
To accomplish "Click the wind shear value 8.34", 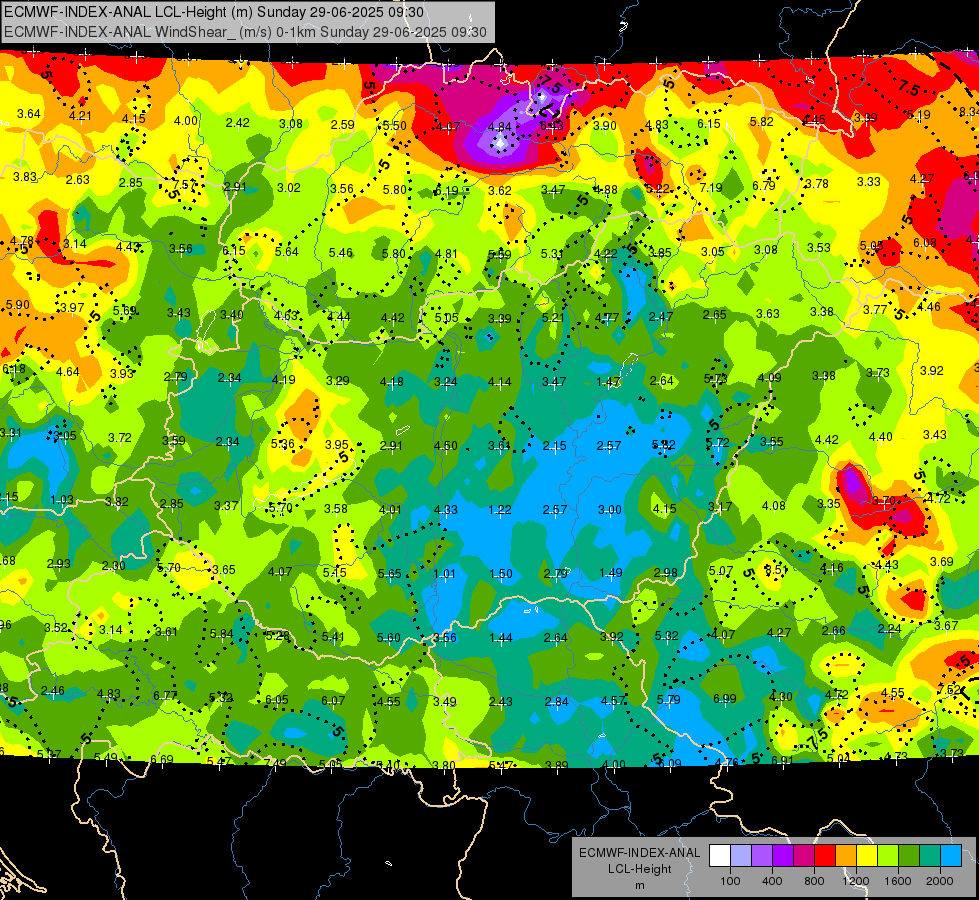I will [968, 112].
